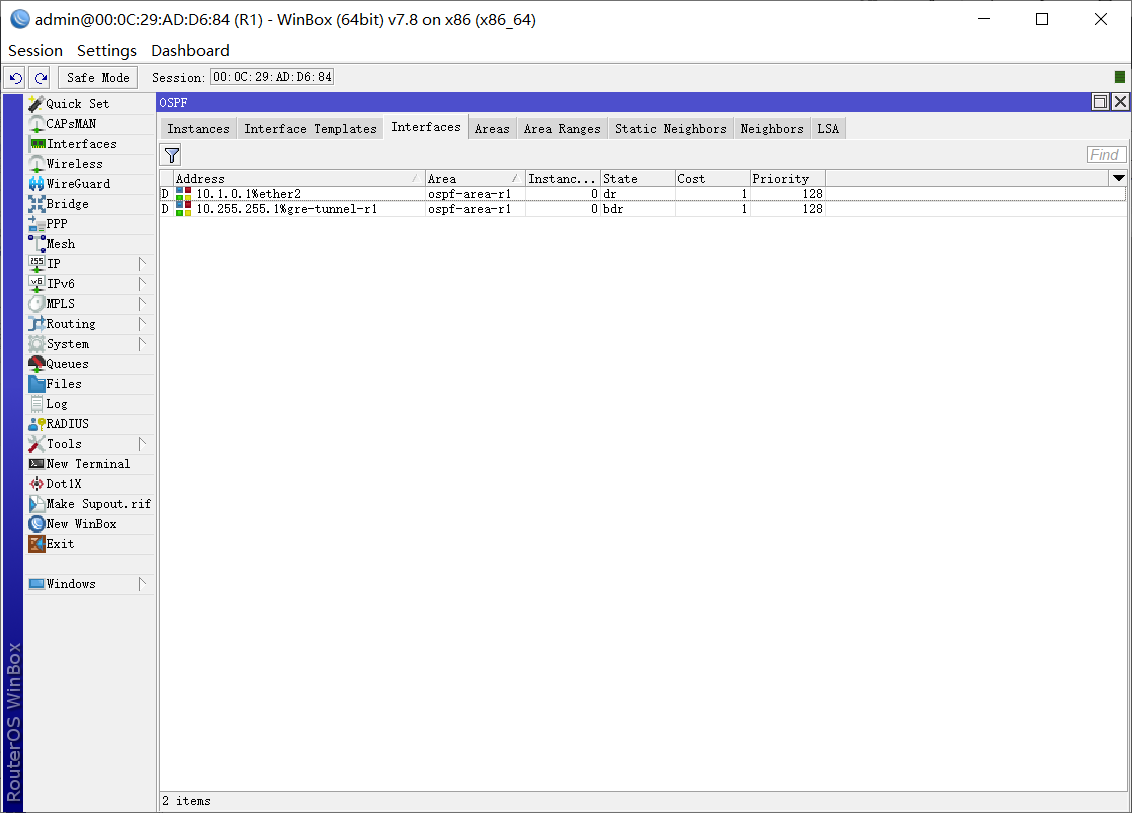Click the Find search field
Image resolution: width=1132 pixels, height=813 pixels.
1106,155
